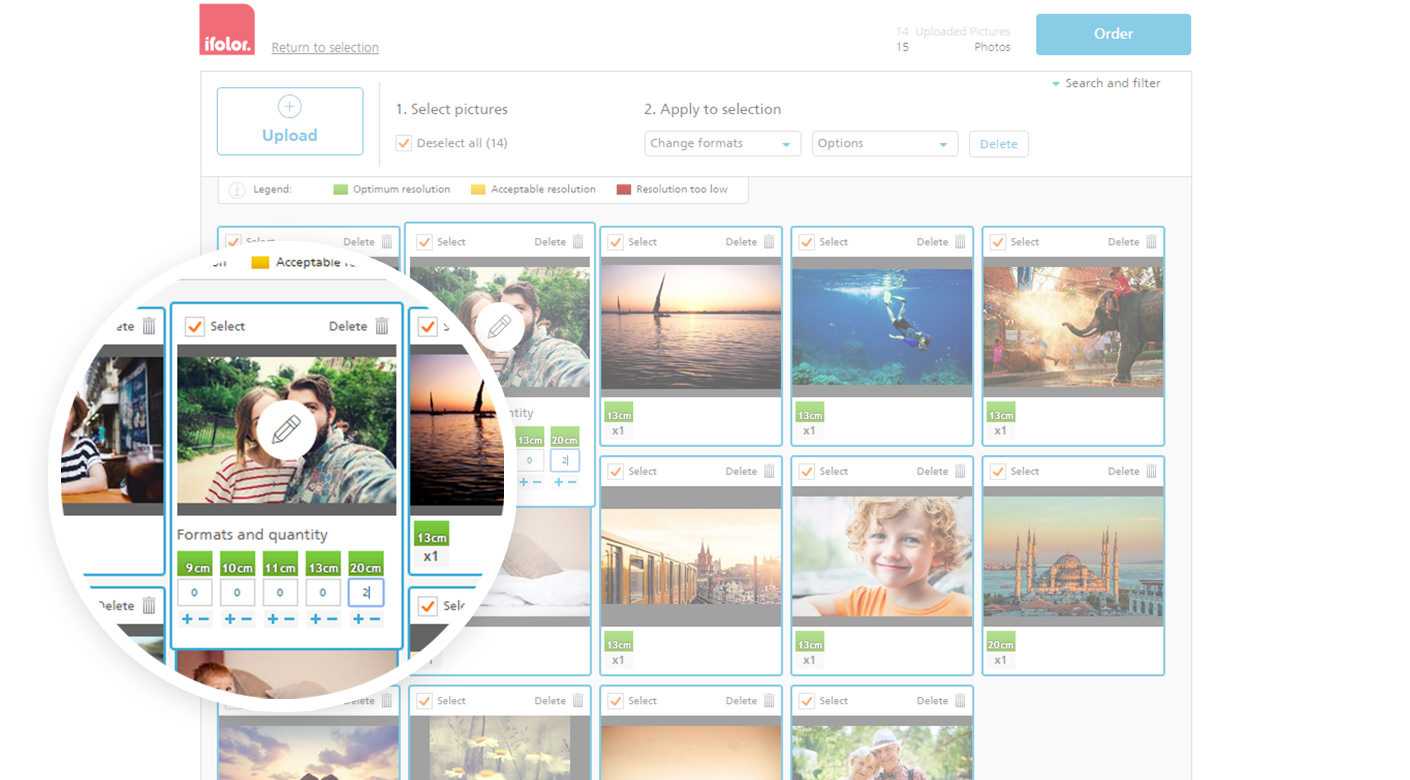
Task: Uncheck Select on the tram city photo
Action: click(x=616, y=471)
